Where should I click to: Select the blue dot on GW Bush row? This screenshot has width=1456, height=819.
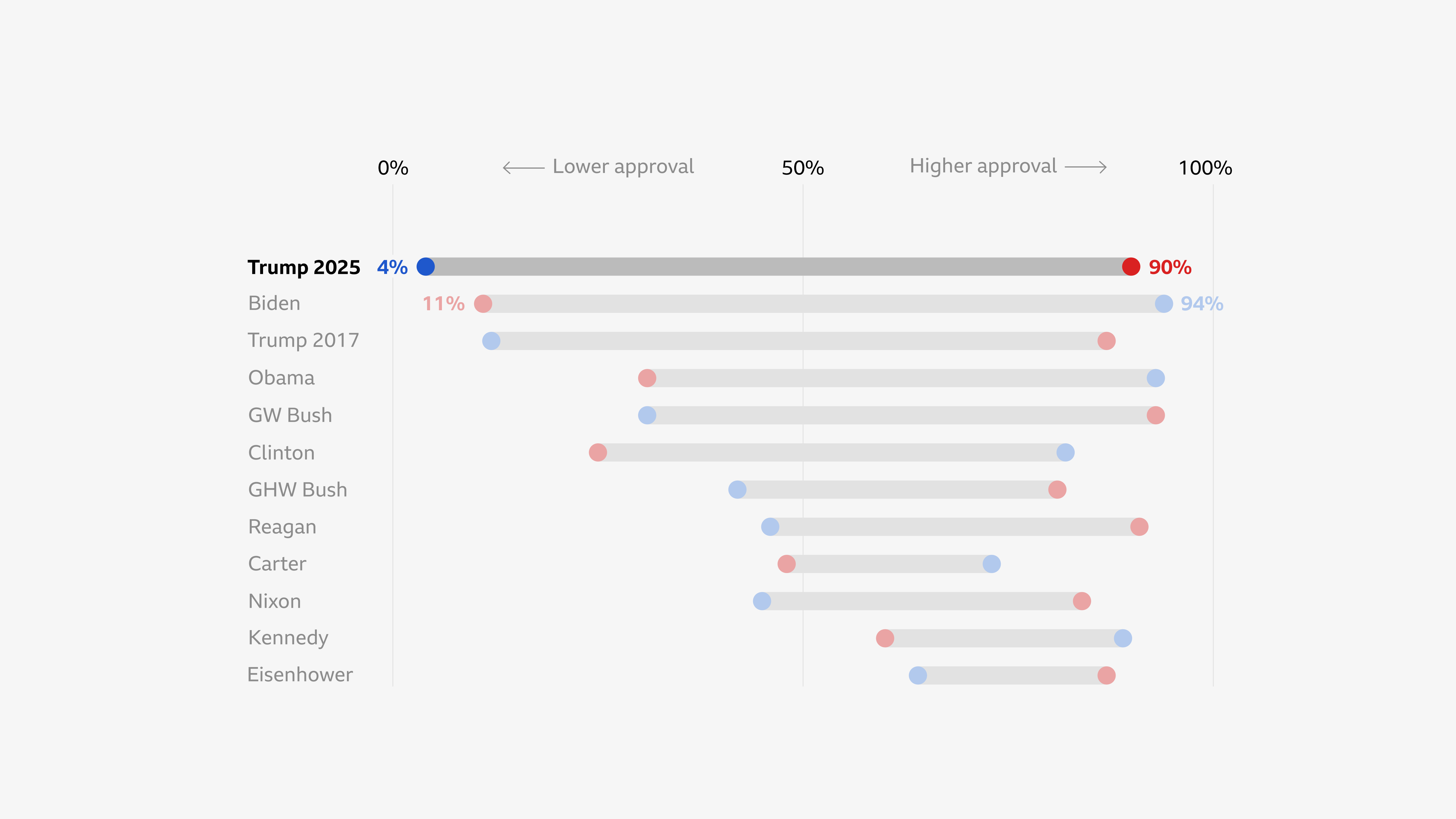[647, 415]
